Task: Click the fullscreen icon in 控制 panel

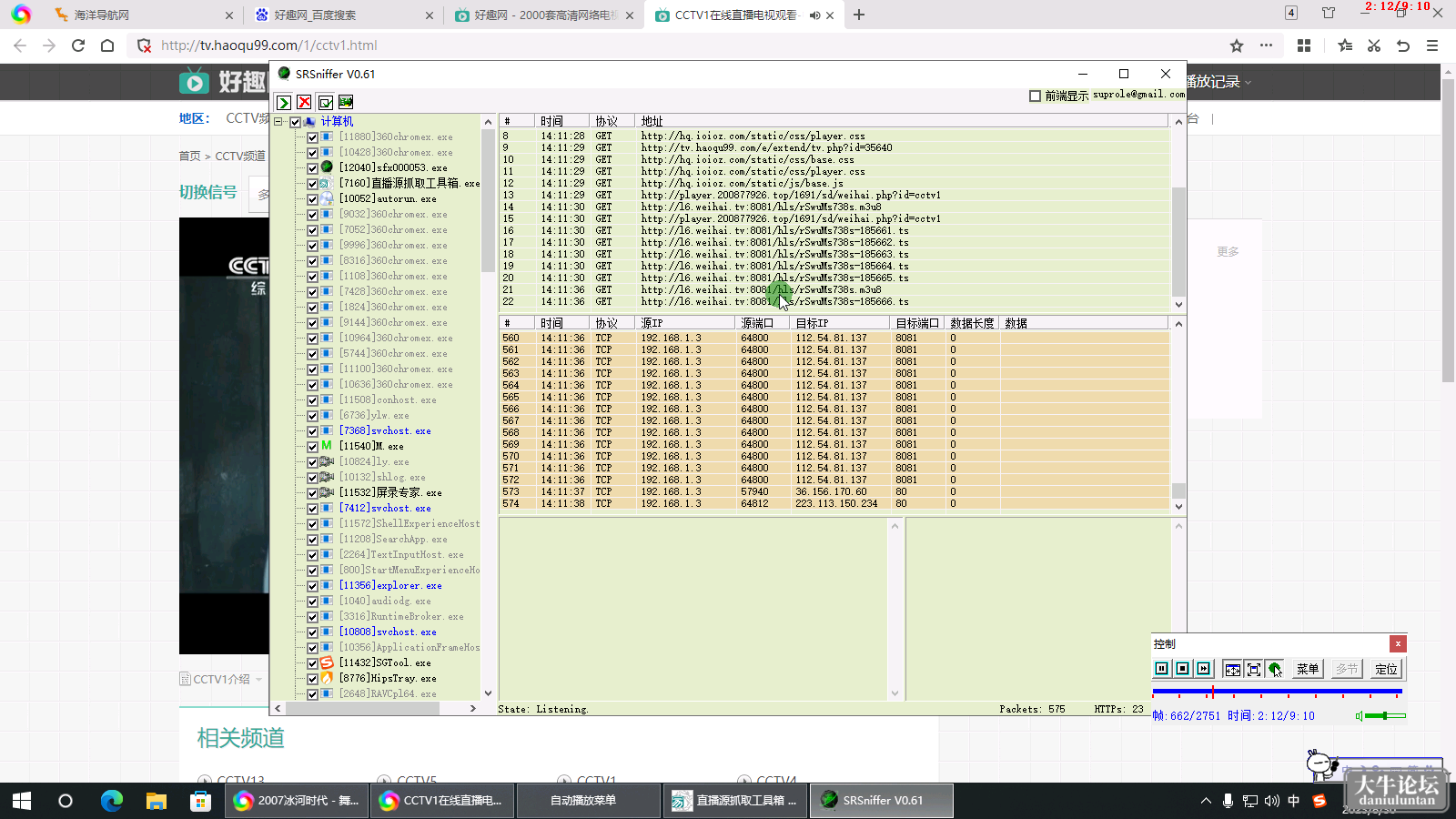Action: 1254,669
